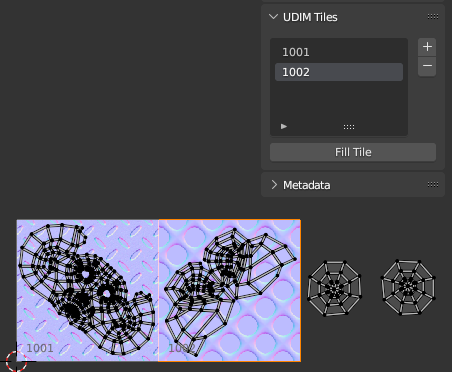Collapse the UDIM Tiles panel
This screenshot has height=372, width=452.
pos(273,17)
